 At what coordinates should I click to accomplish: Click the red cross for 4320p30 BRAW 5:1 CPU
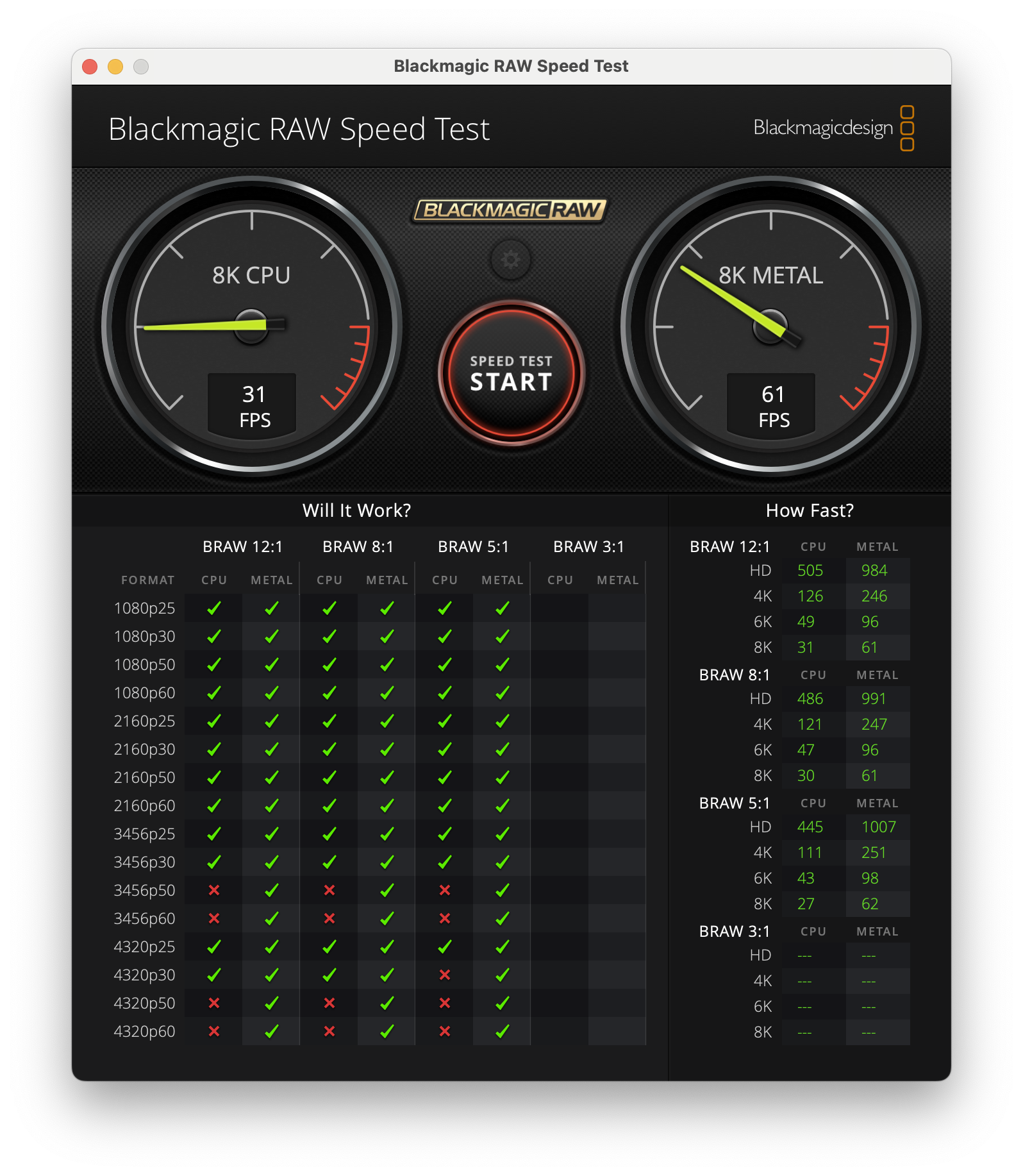pyautogui.click(x=445, y=975)
